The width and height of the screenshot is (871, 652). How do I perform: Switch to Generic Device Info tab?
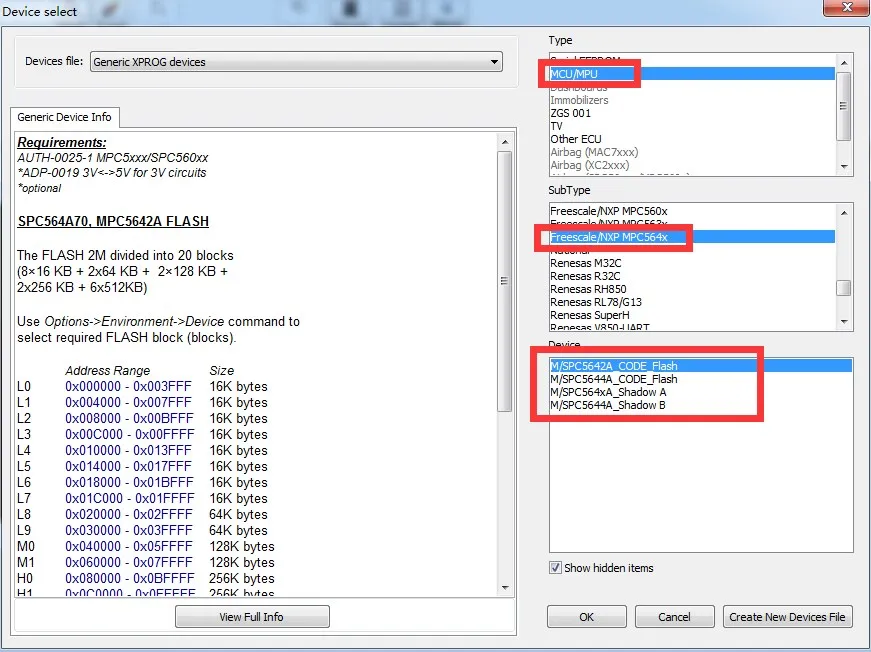click(64, 117)
